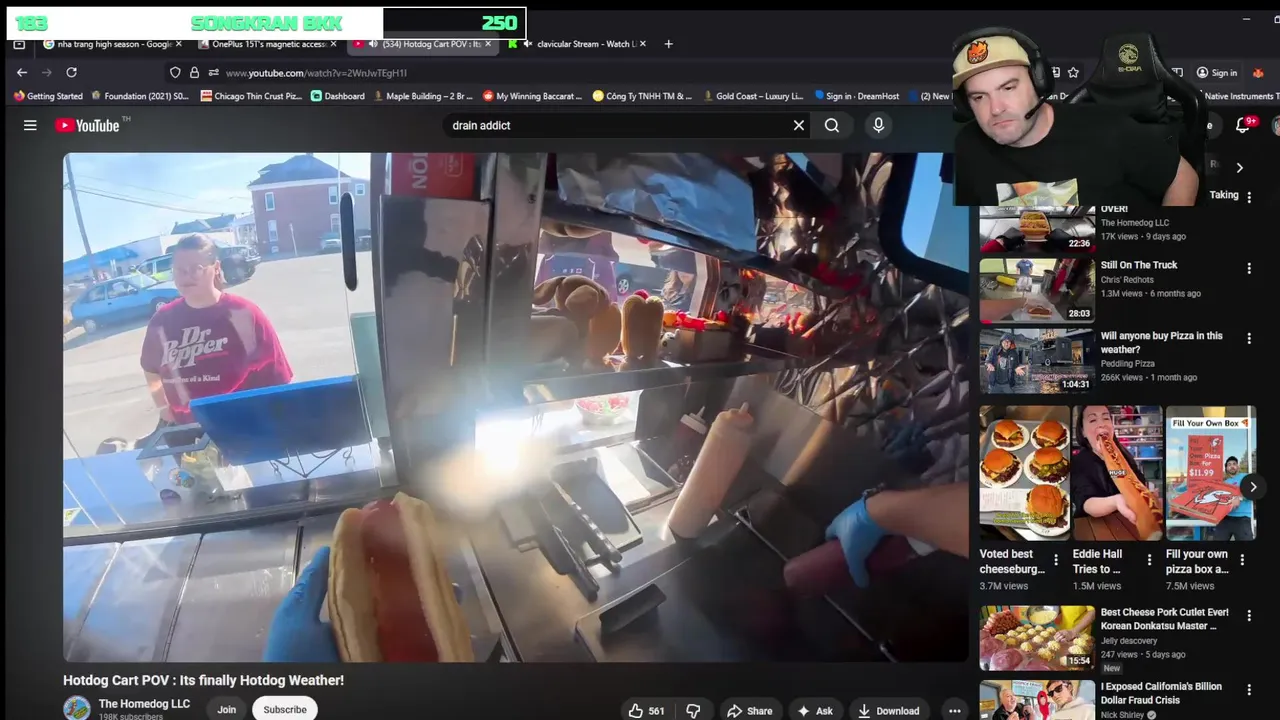The image size is (1280, 720).
Task: Clear the search text with the X
Action: tap(799, 125)
